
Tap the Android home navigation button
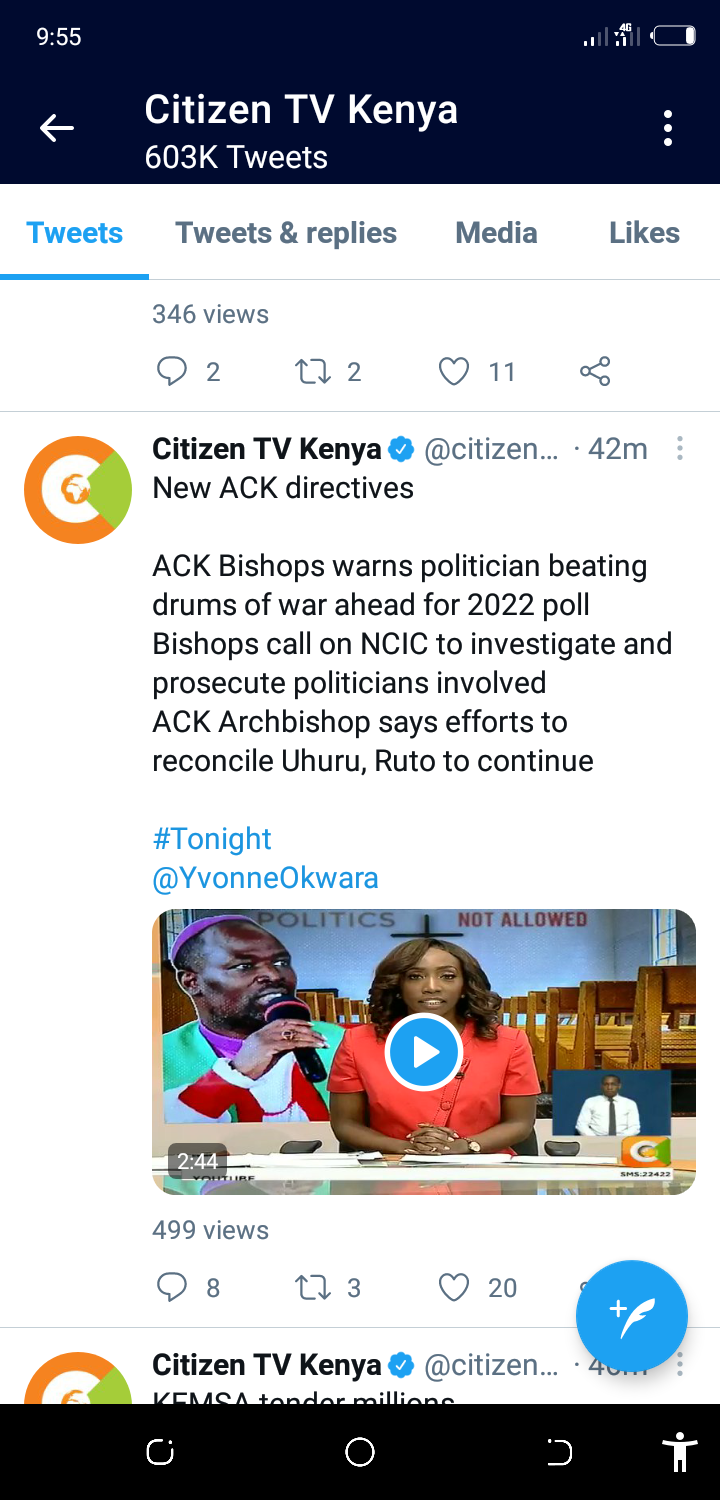[360, 1452]
